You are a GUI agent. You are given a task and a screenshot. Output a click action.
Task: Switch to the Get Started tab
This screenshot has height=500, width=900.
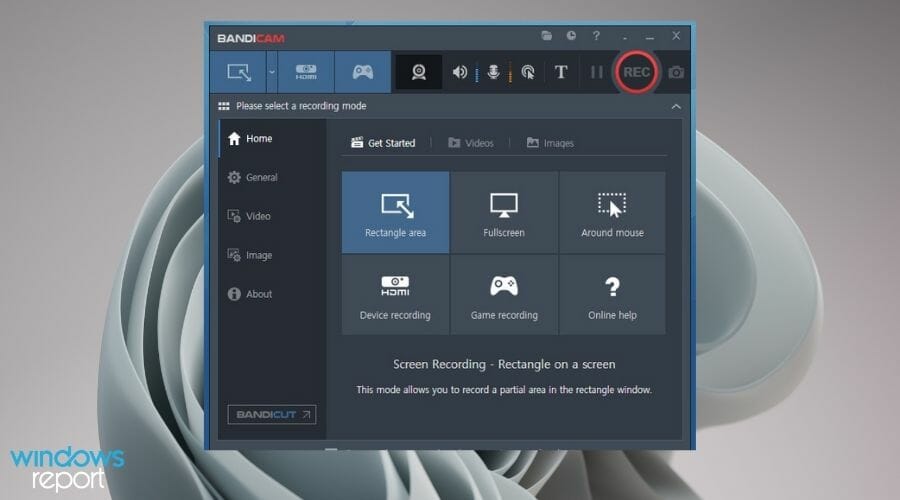383,143
